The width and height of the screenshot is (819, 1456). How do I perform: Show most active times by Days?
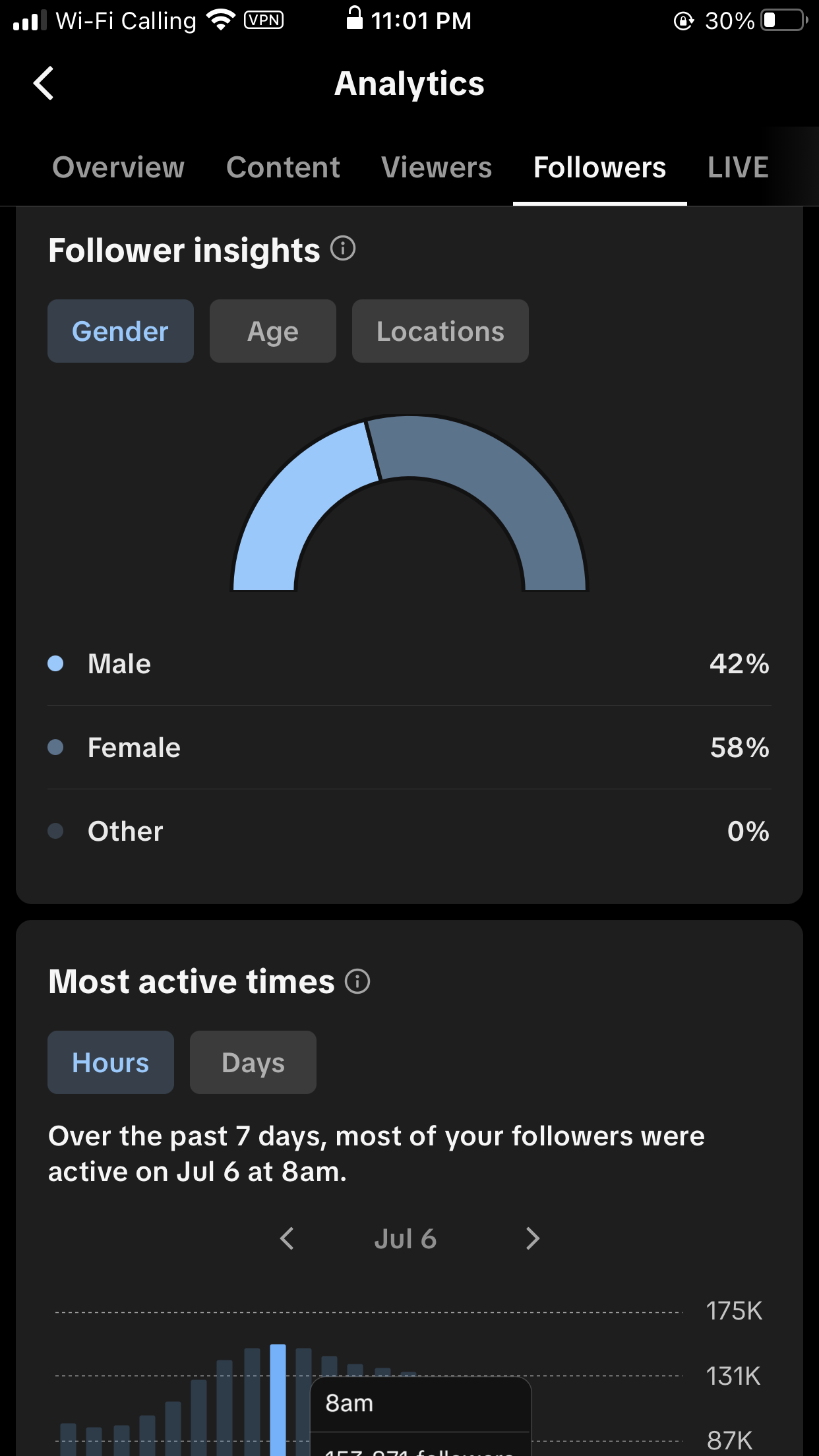coord(253,1062)
